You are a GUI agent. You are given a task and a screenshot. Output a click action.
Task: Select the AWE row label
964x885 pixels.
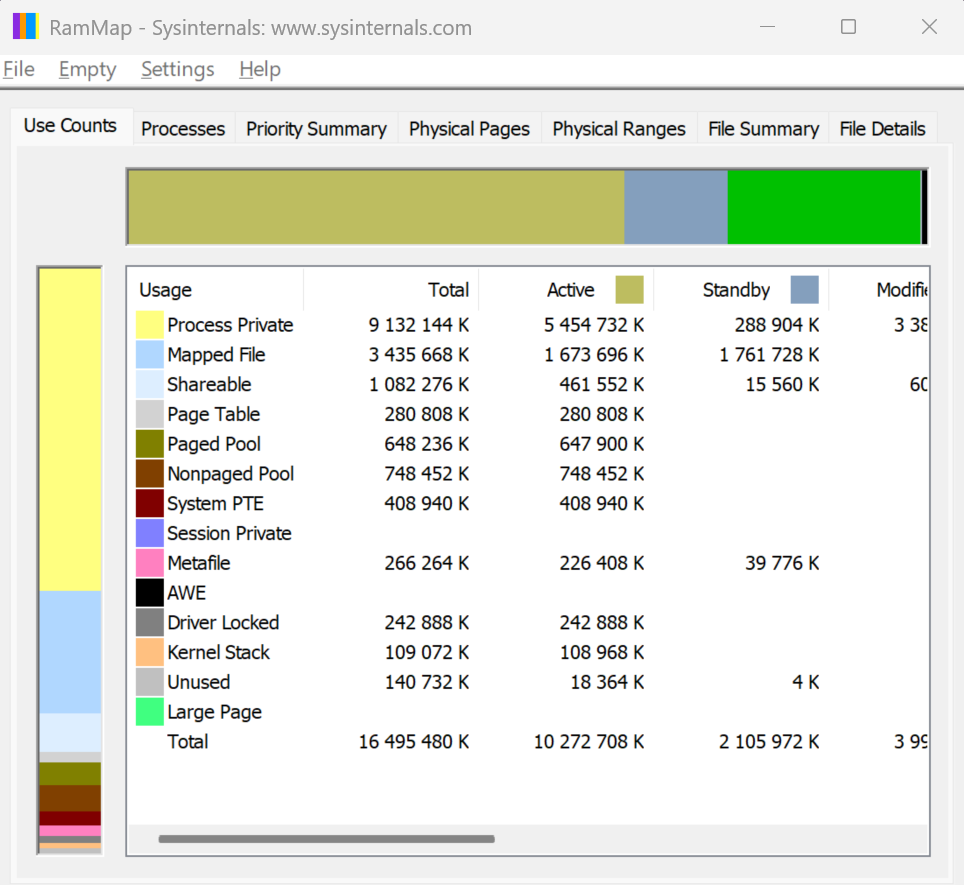186,593
